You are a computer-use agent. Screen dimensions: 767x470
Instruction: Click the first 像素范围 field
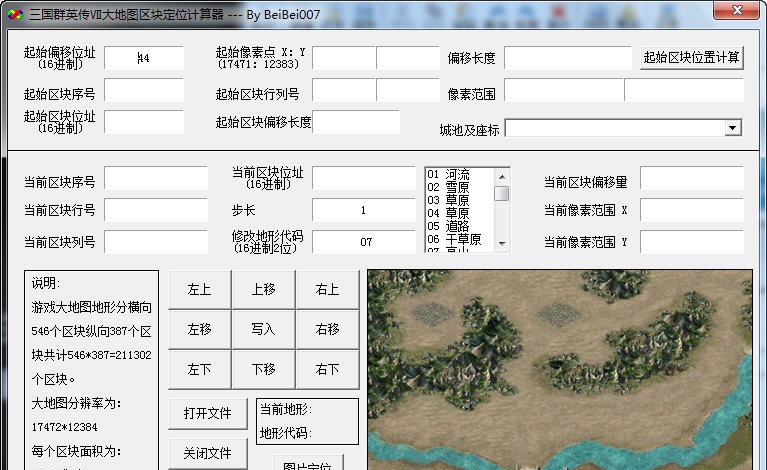click(564, 90)
